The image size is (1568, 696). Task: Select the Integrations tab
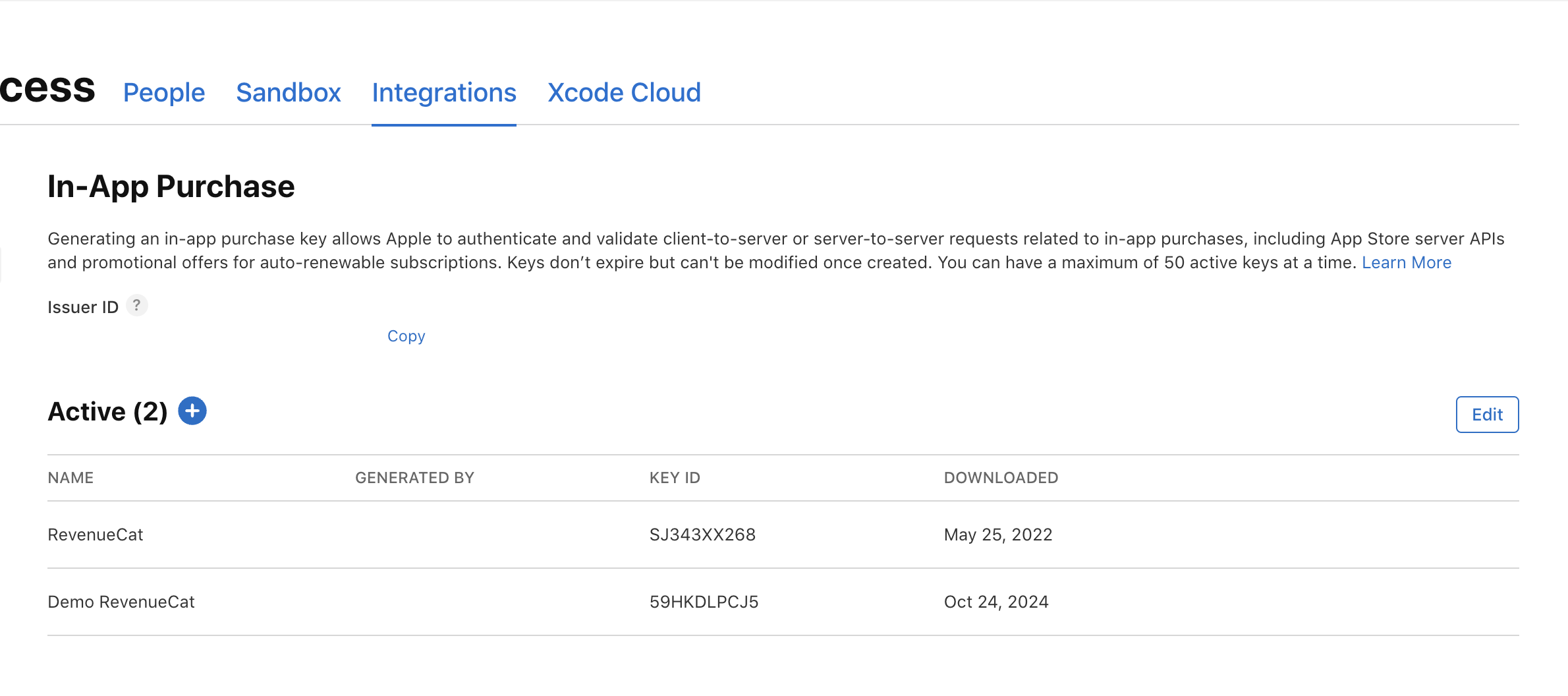[x=443, y=93]
